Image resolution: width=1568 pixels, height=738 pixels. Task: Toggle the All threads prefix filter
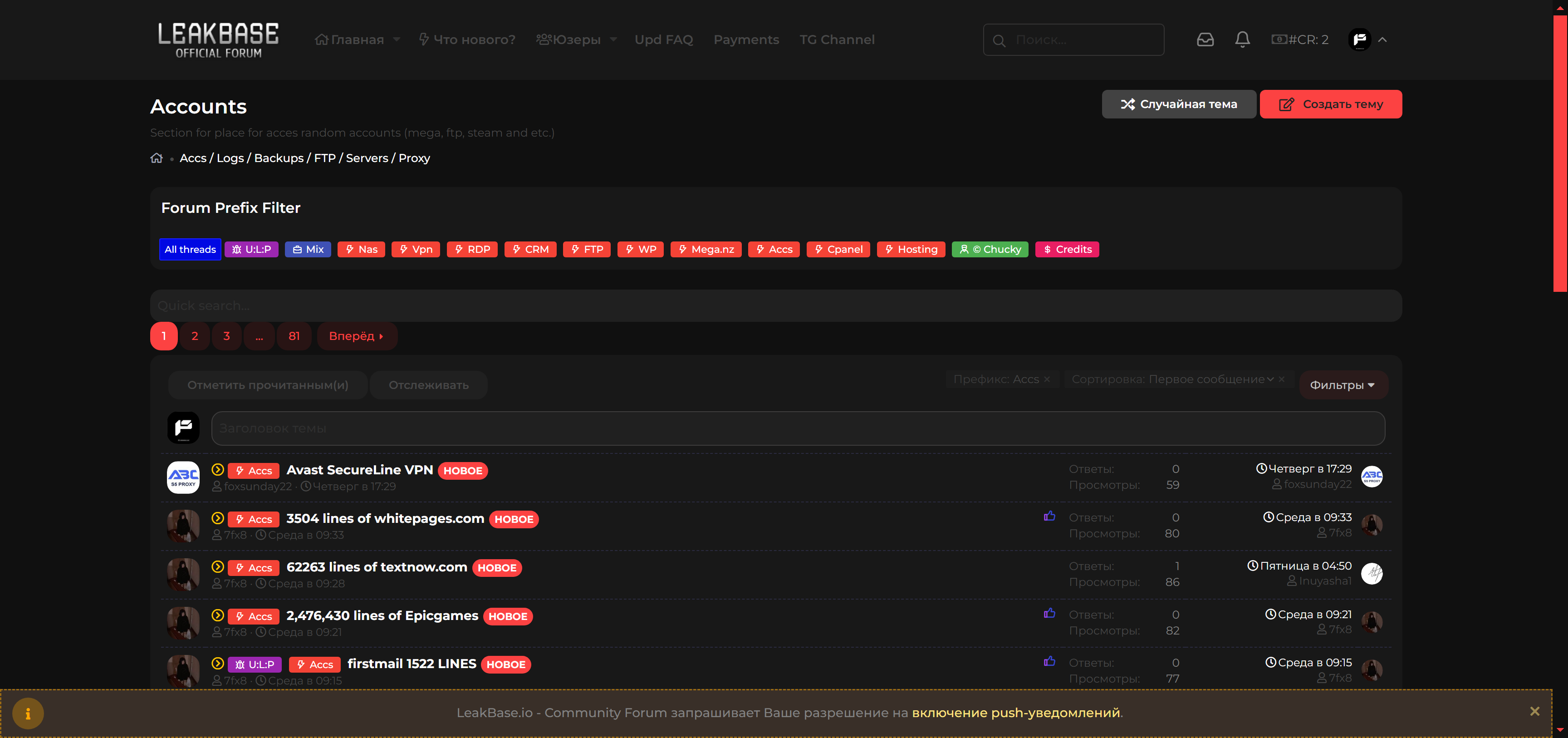click(190, 249)
